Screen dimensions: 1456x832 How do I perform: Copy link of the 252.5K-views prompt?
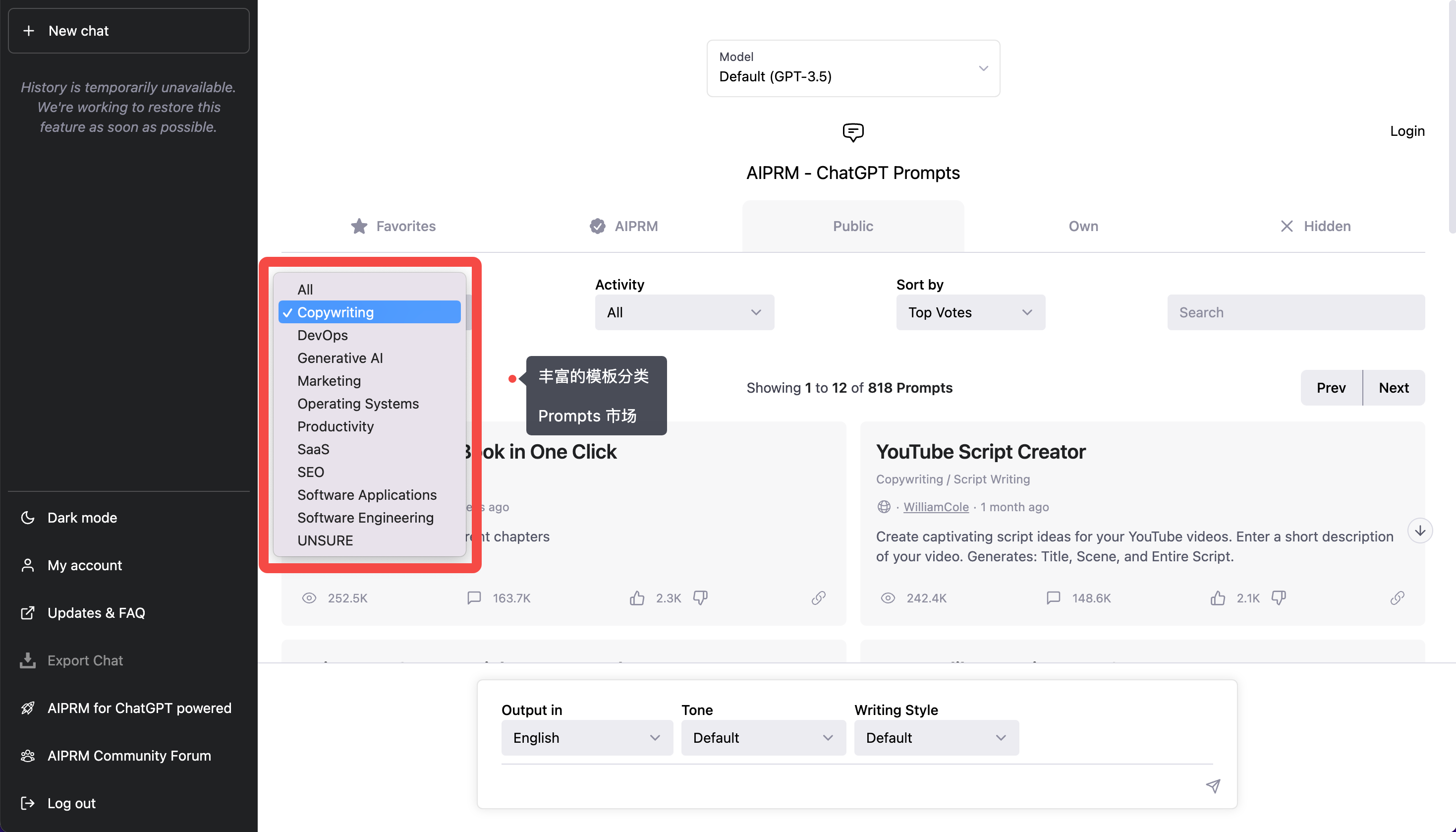pos(819,598)
